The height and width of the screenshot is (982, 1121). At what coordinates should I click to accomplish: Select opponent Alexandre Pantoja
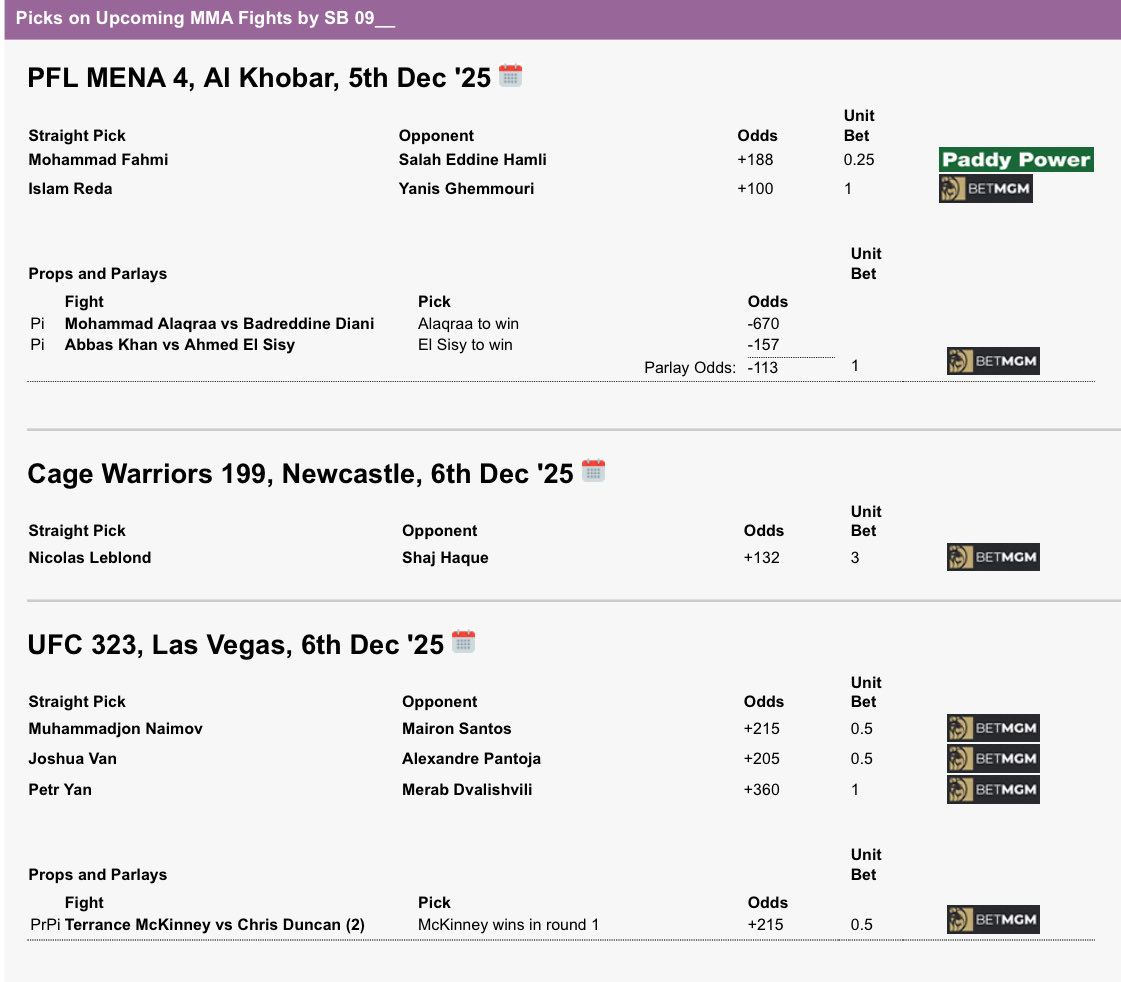click(x=471, y=758)
